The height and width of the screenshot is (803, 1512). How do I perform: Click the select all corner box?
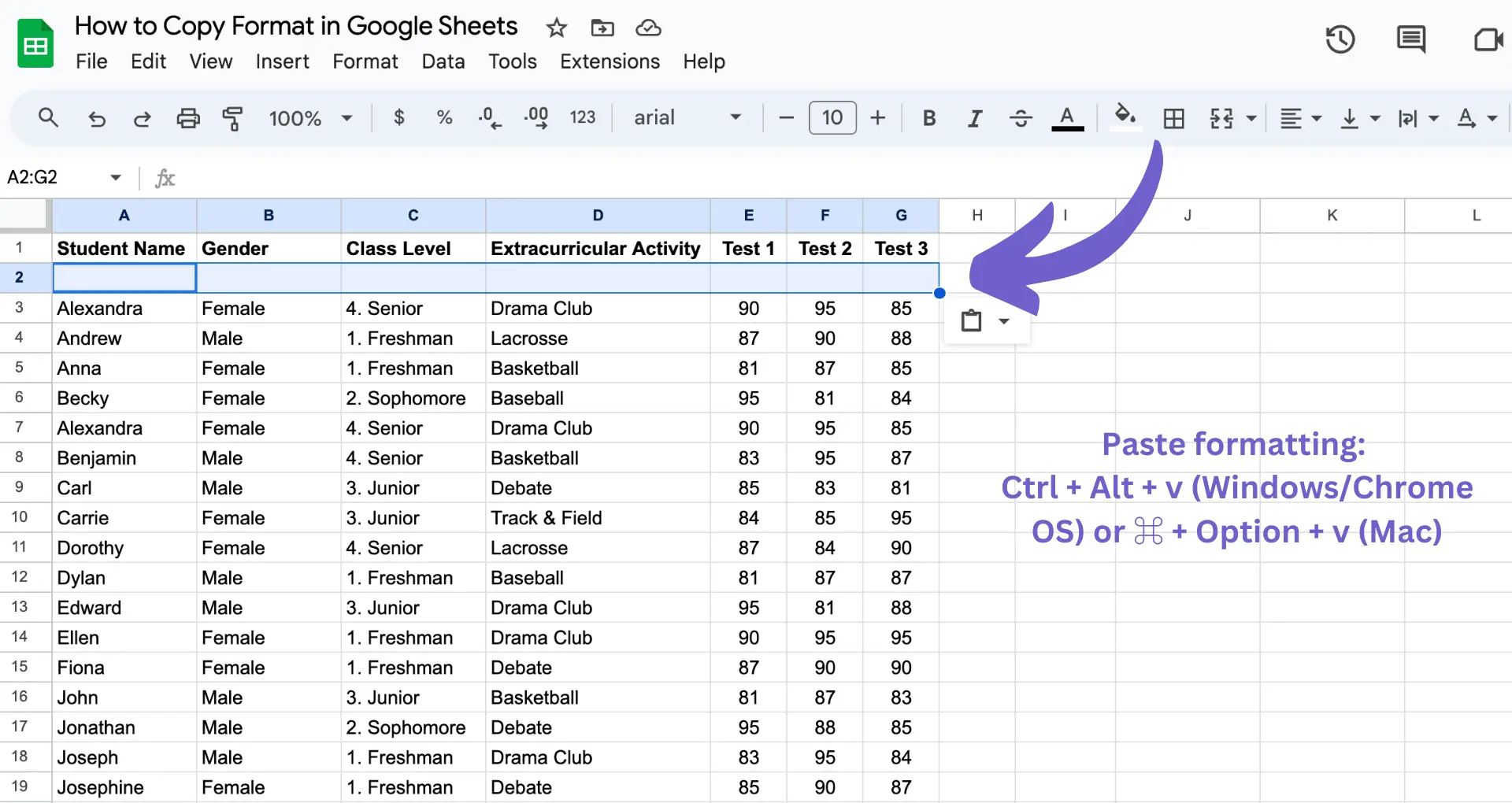(x=23, y=215)
